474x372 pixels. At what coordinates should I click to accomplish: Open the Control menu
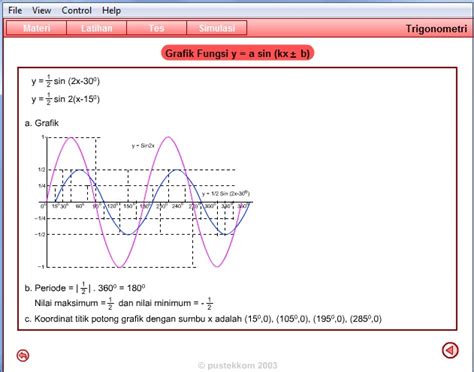click(77, 10)
